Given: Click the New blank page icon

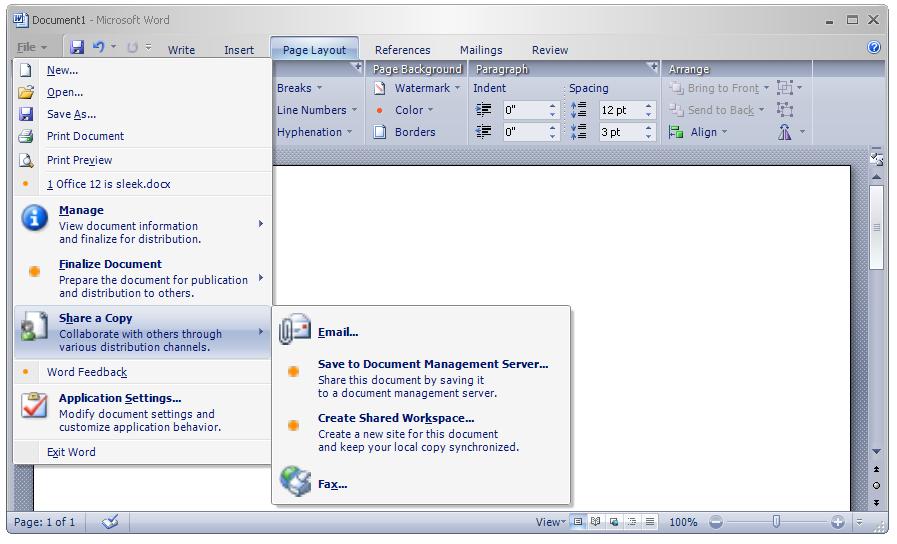Looking at the screenshot, I should [26, 70].
